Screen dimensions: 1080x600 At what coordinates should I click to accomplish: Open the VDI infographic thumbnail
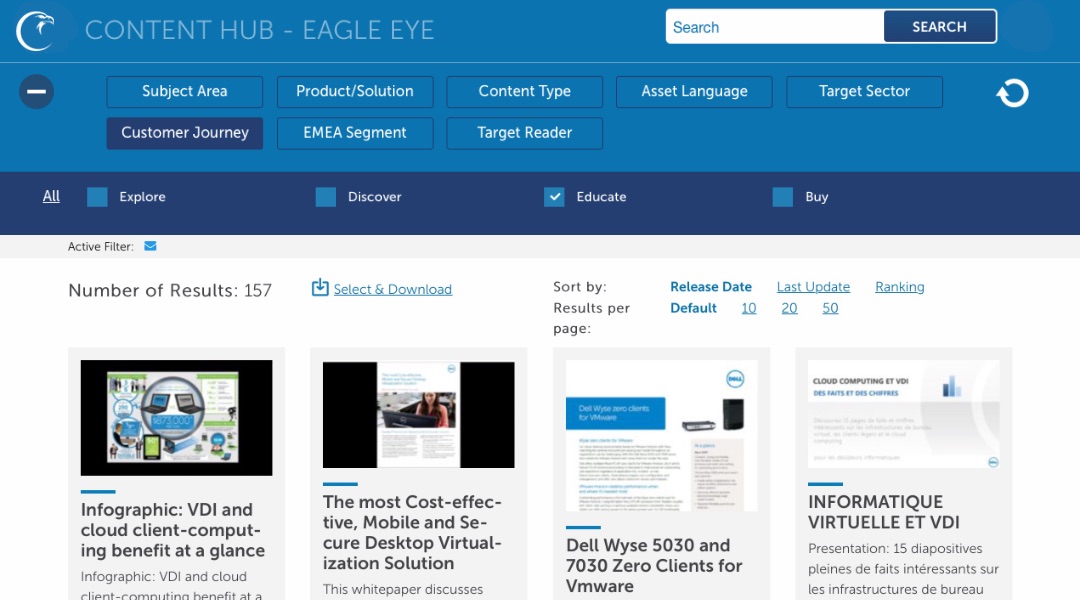point(176,417)
